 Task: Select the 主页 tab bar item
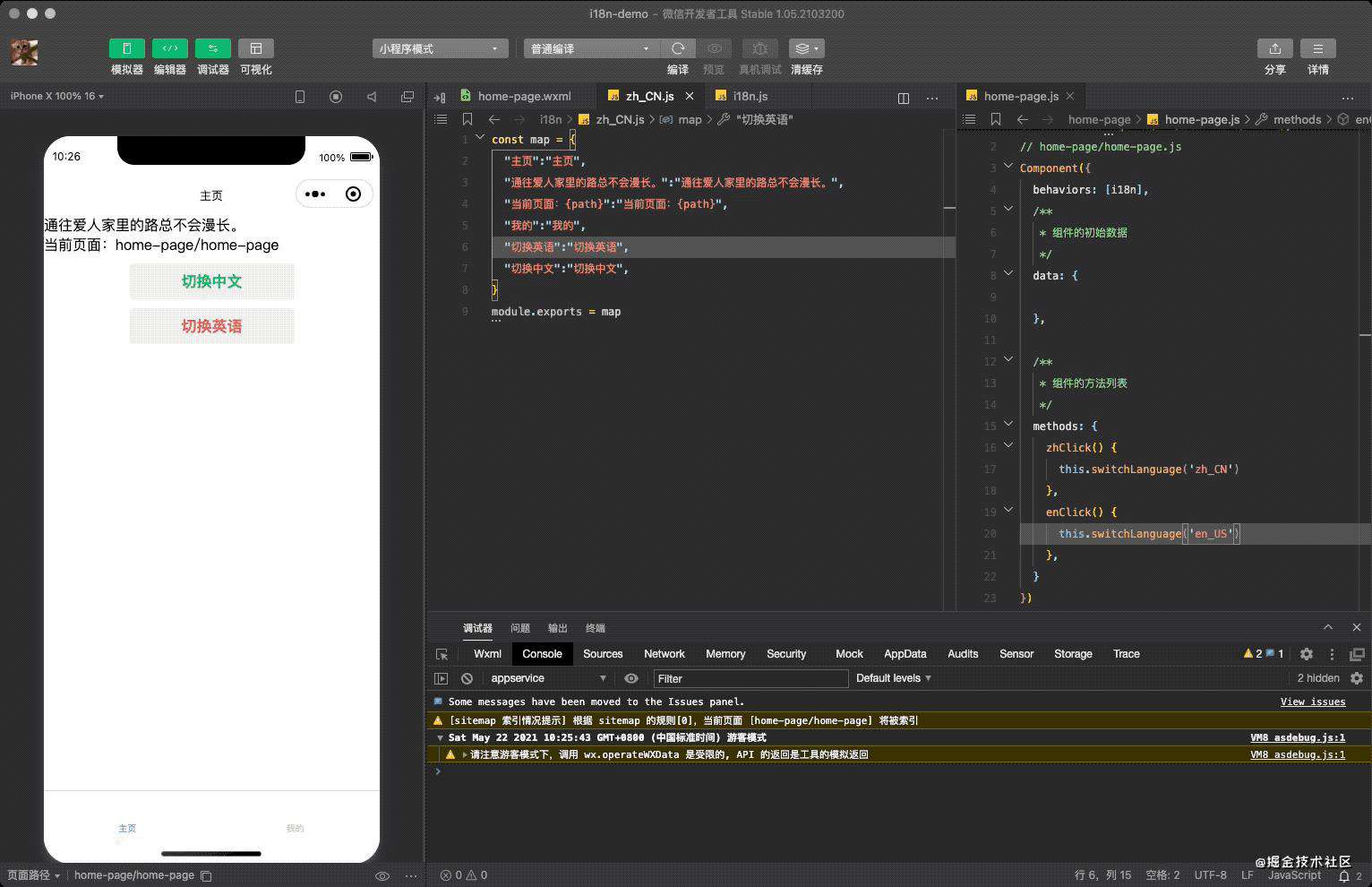[x=127, y=828]
